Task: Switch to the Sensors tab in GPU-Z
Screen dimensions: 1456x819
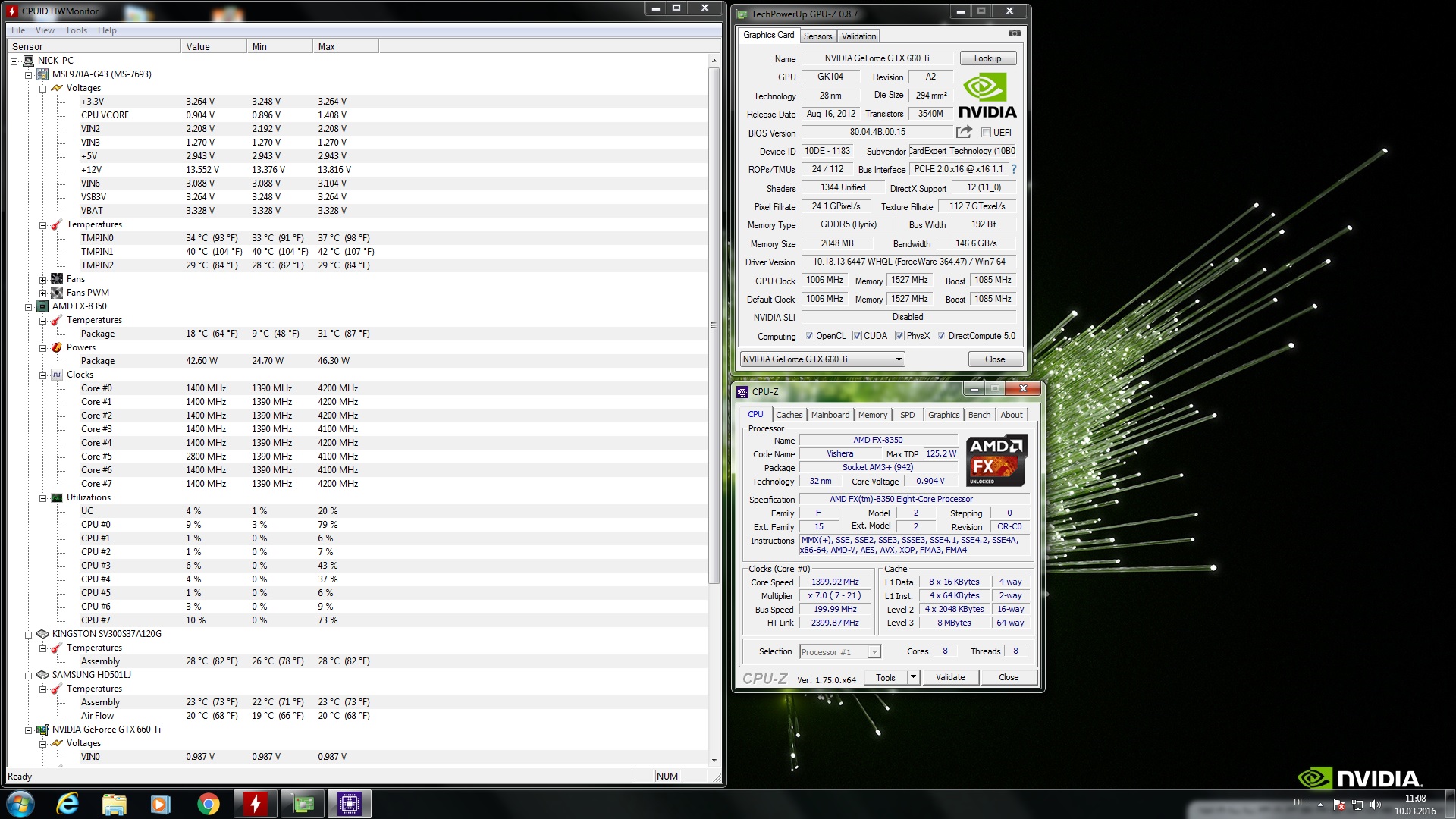Action: 817,36
